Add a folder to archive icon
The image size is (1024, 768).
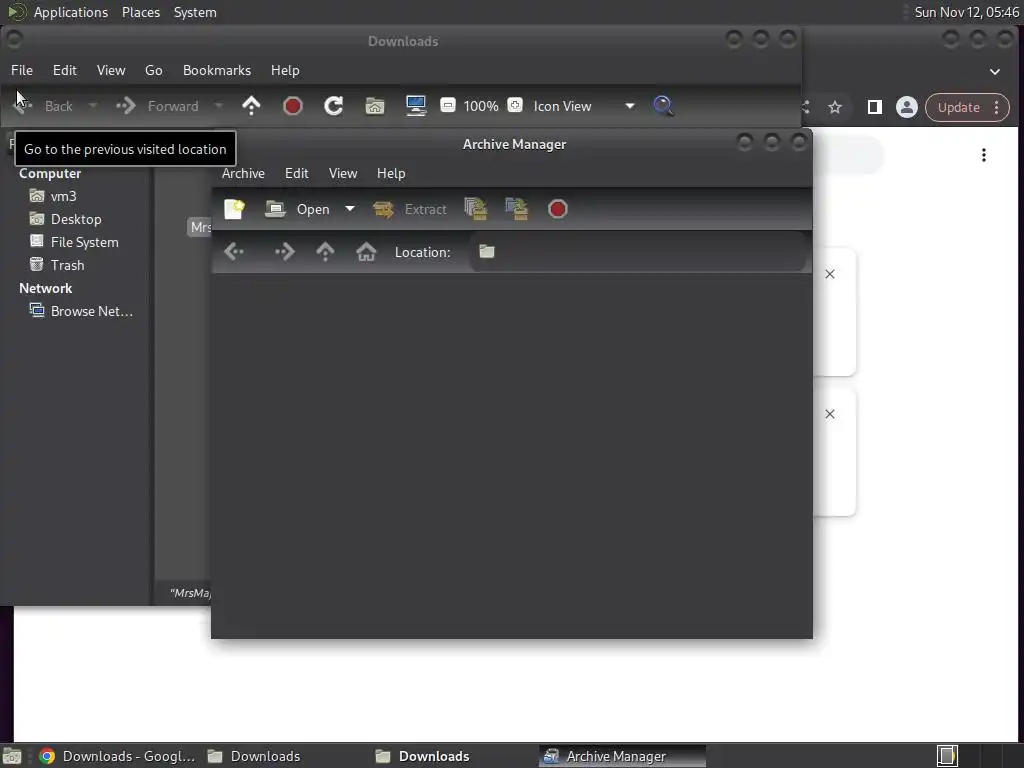coord(517,209)
